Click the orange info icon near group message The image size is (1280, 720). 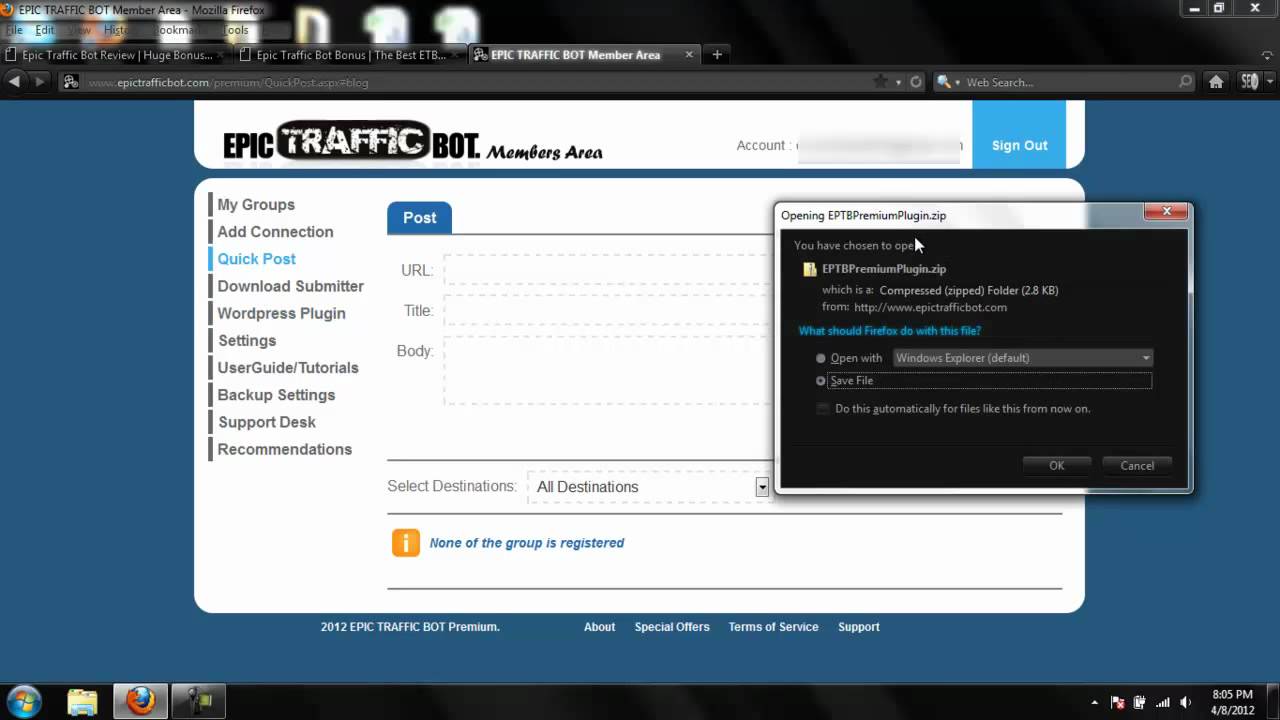pyautogui.click(x=406, y=543)
